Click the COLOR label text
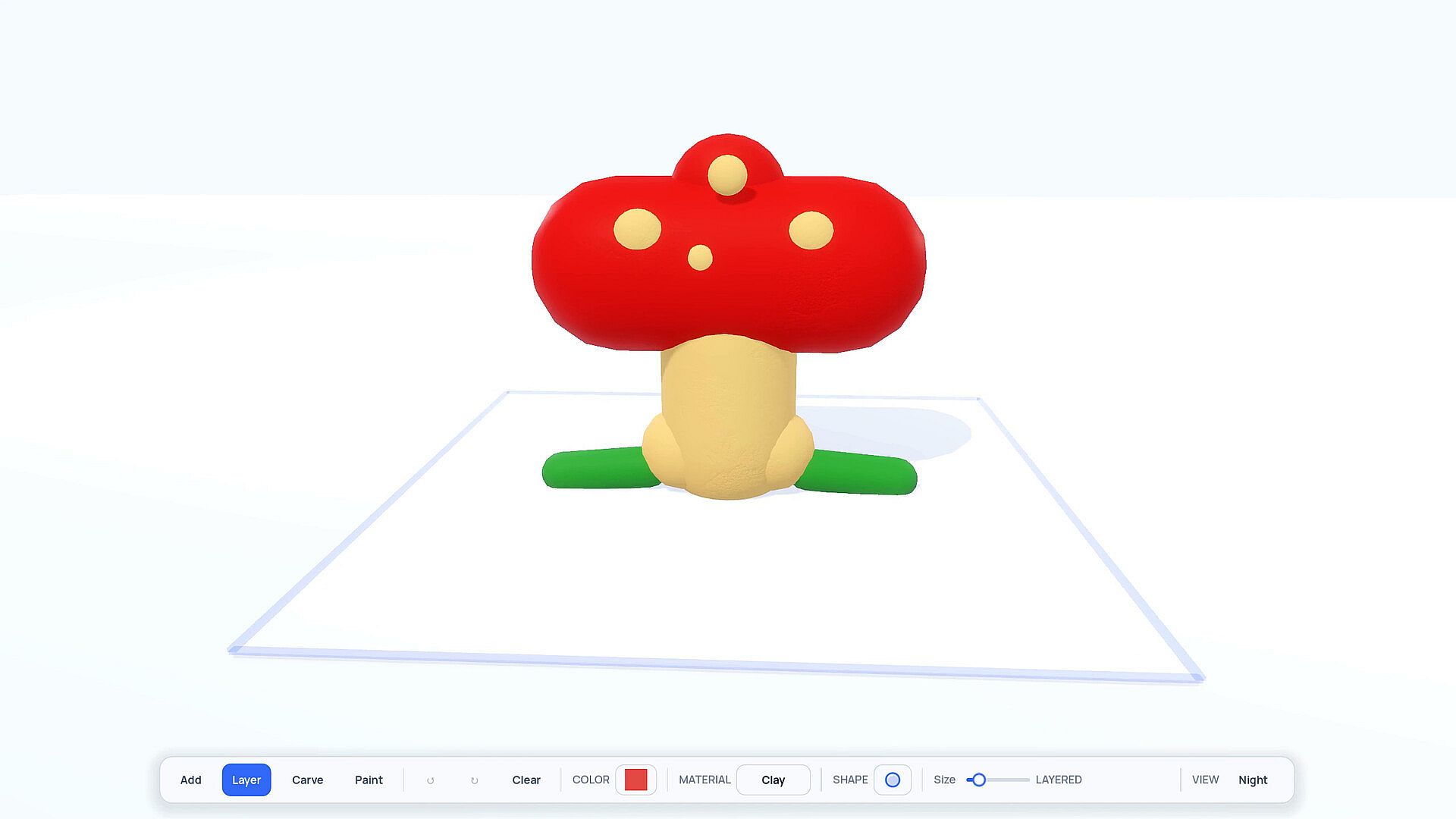The height and width of the screenshot is (819, 1456). pos(591,780)
